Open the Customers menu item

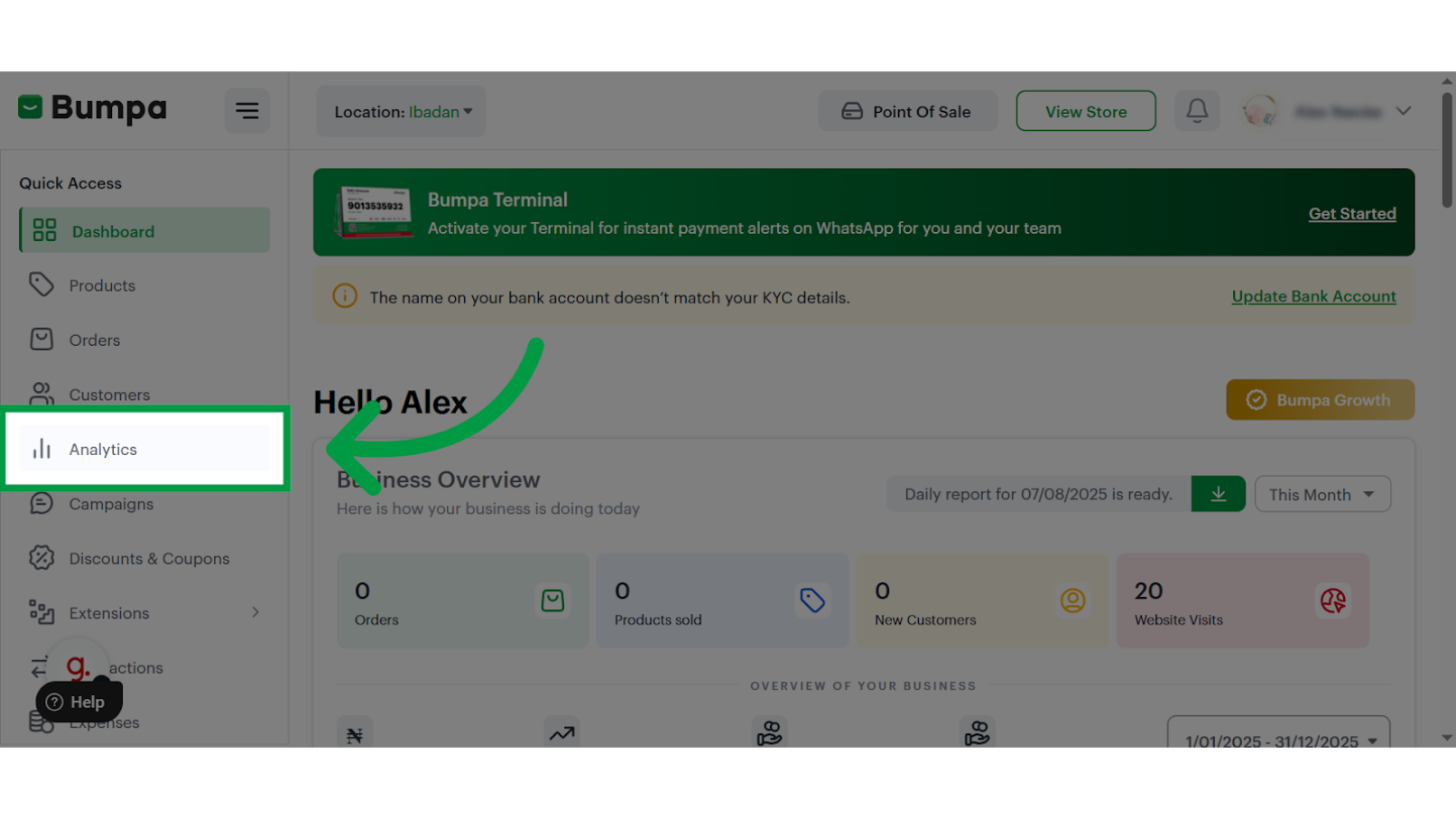[144, 395]
